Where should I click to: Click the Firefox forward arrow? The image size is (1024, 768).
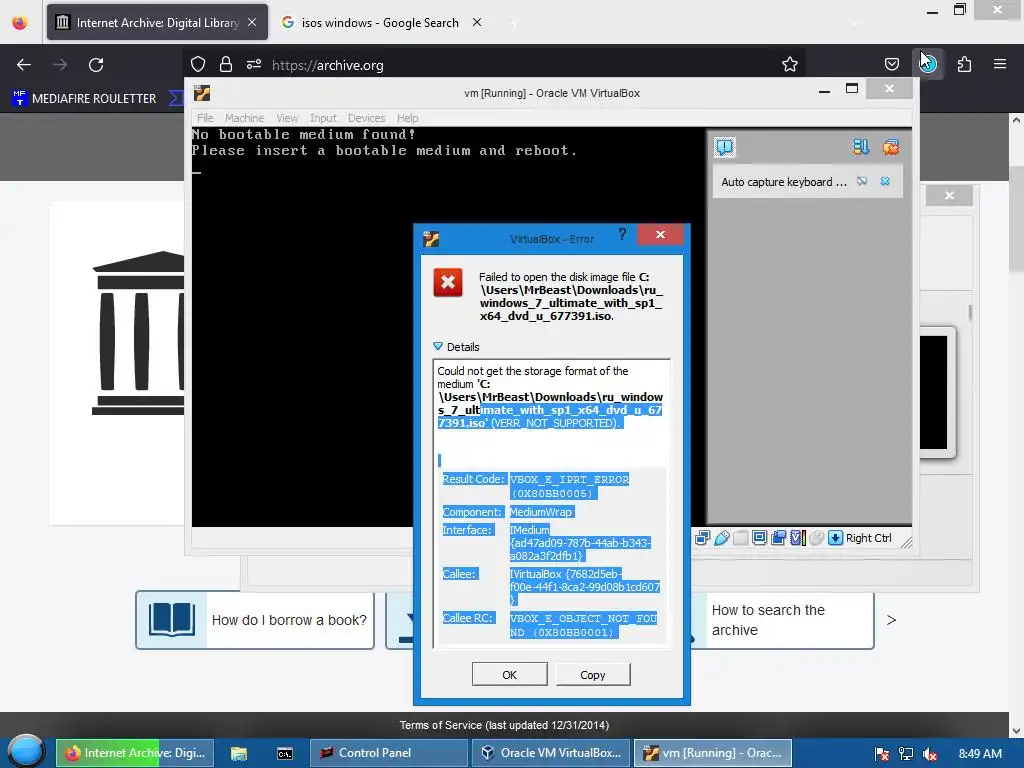point(60,65)
